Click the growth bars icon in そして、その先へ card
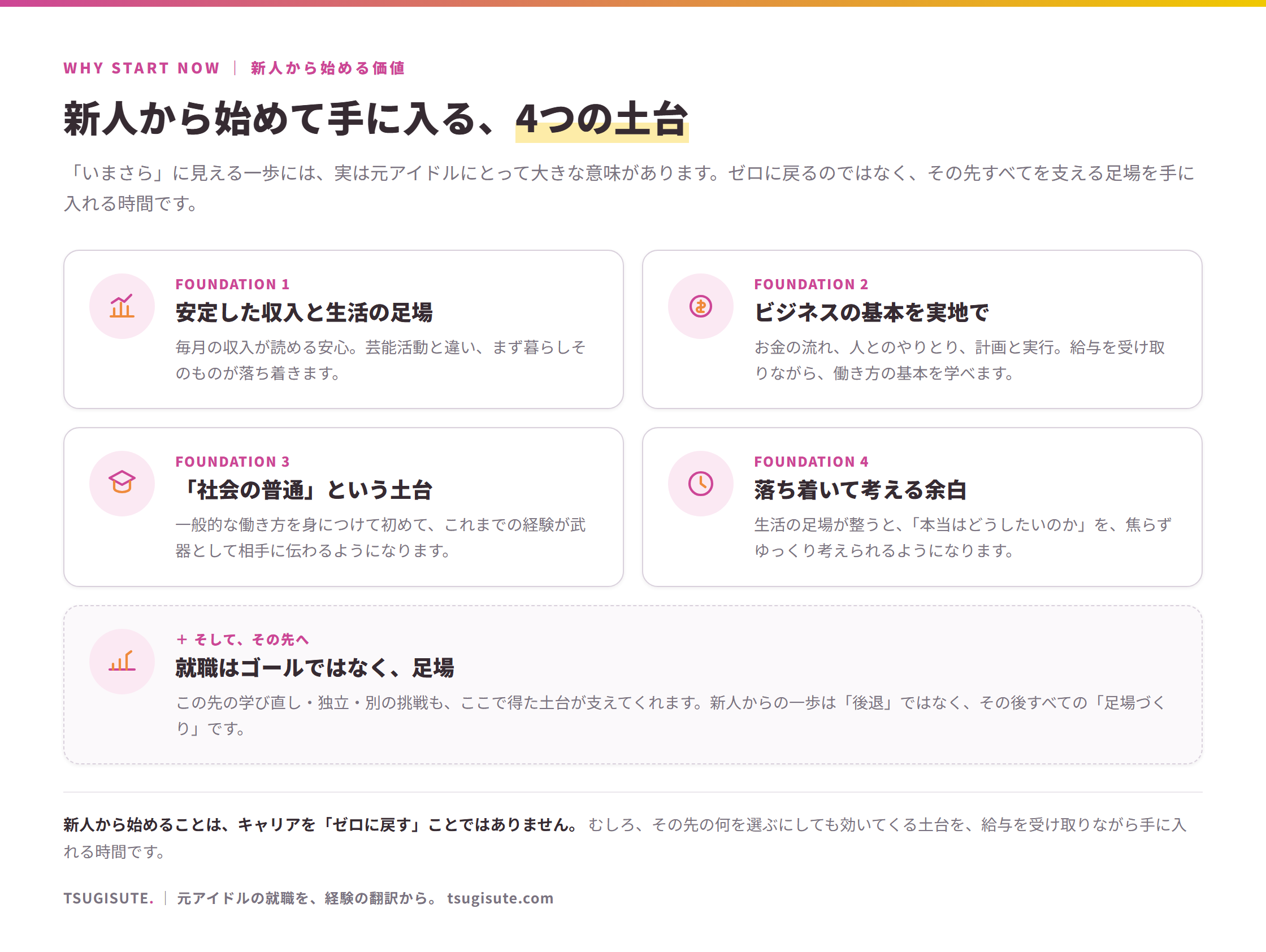 tap(122, 662)
